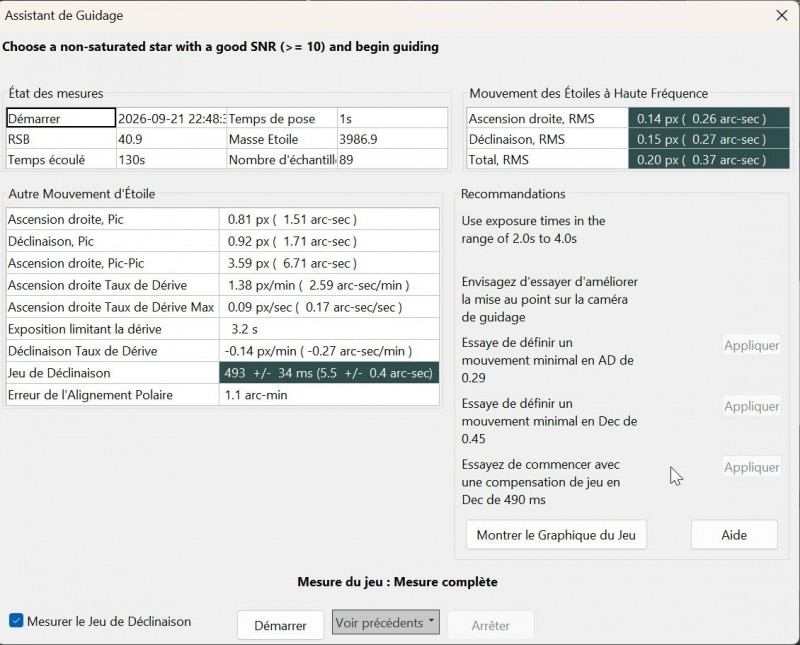Click the Arrêter button

[490, 625]
